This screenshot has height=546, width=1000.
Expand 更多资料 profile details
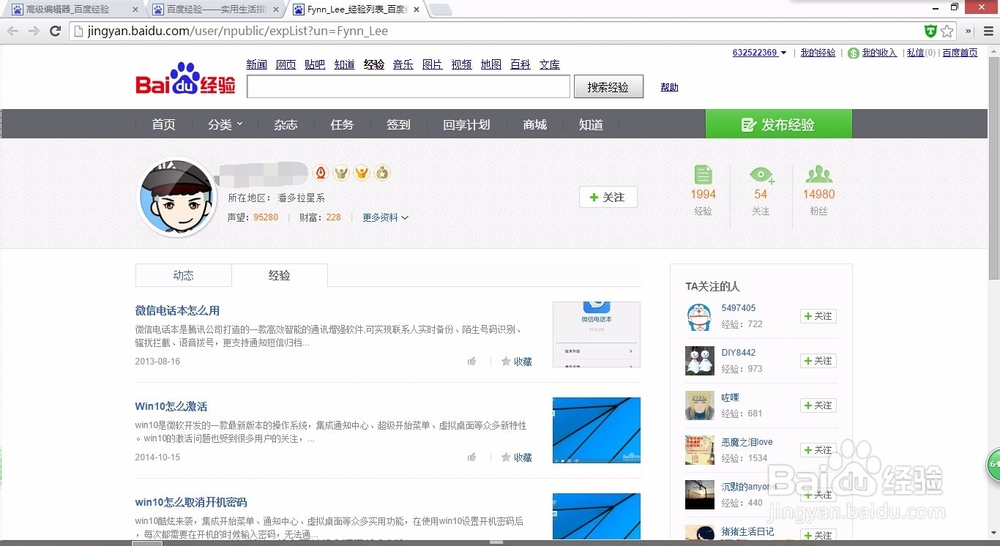tap(386, 218)
